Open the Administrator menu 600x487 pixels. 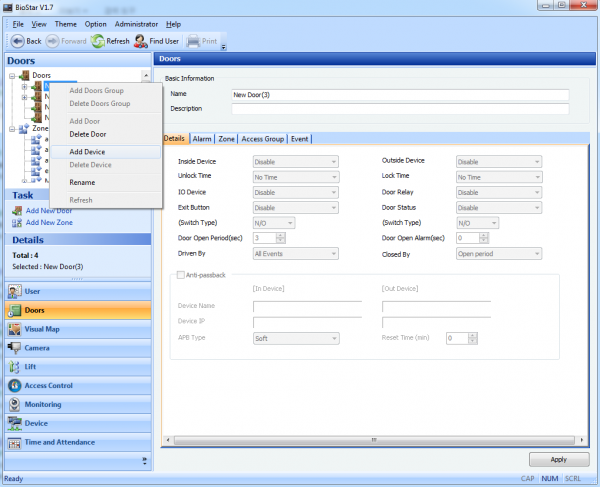click(x=136, y=23)
